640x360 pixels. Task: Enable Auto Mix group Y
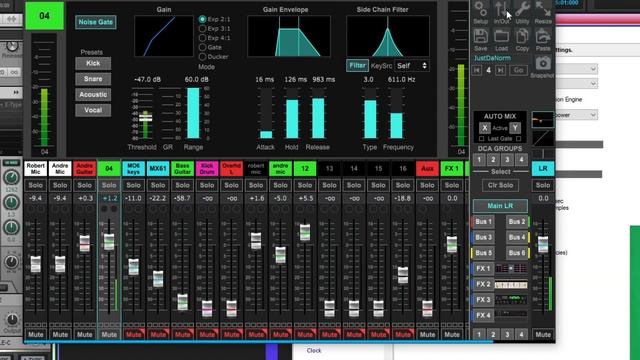click(x=515, y=128)
